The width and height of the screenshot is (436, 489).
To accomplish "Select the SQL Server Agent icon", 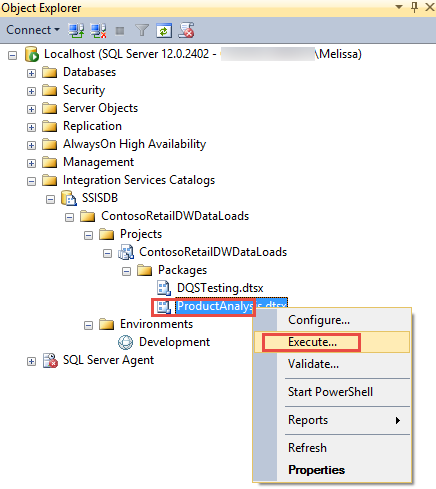I will coord(50,360).
